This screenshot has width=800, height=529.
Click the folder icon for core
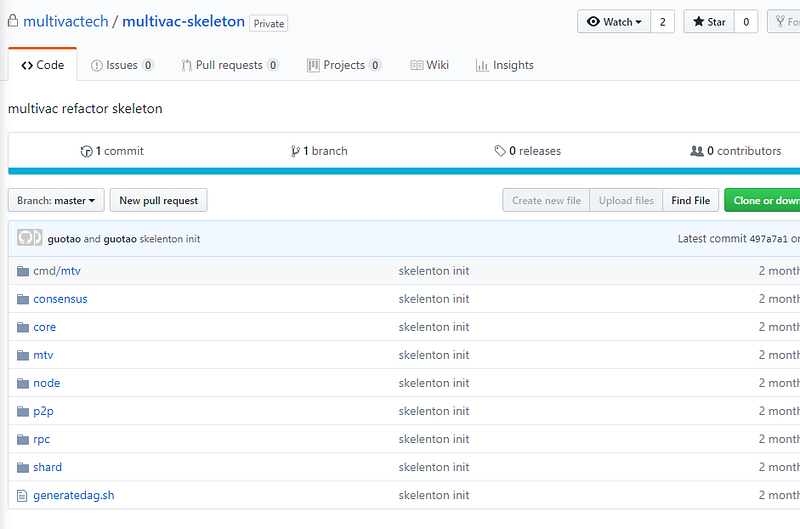click(22, 327)
